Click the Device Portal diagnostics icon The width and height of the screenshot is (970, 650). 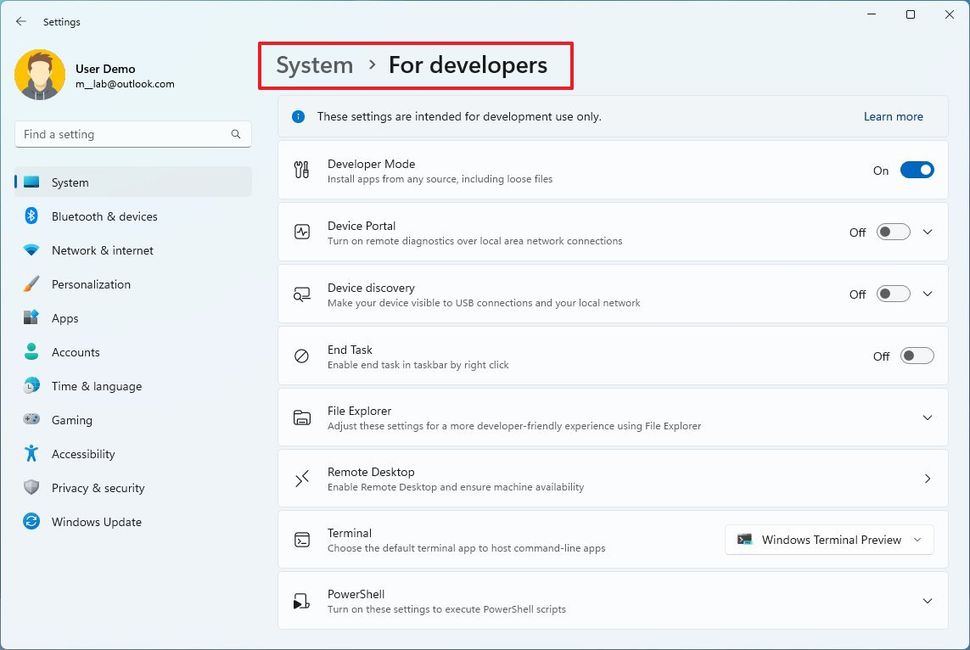[x=302, y=232]
